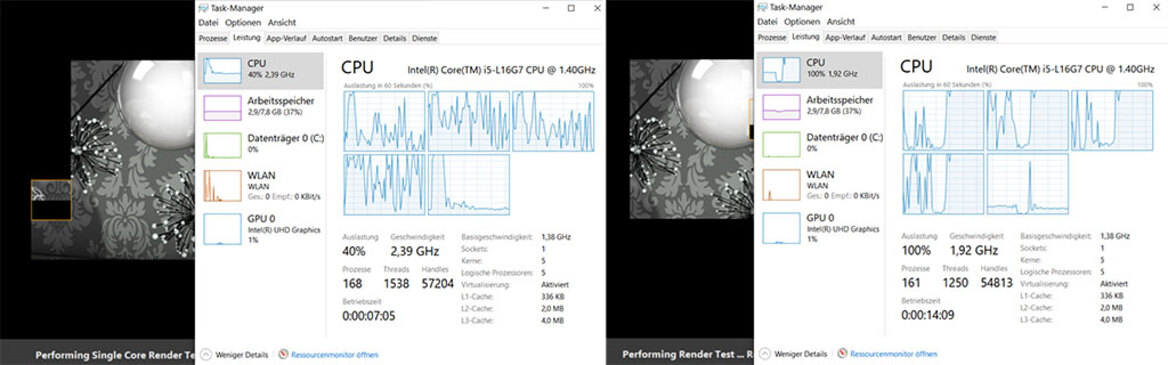Open Datei menu in left Task-Manager
The height and width of the screenshot is (365, 1168).
click(208, 23)
